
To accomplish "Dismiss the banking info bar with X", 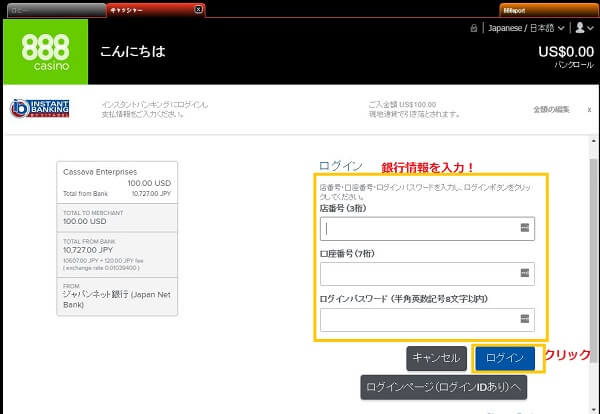I will [589, 108].
